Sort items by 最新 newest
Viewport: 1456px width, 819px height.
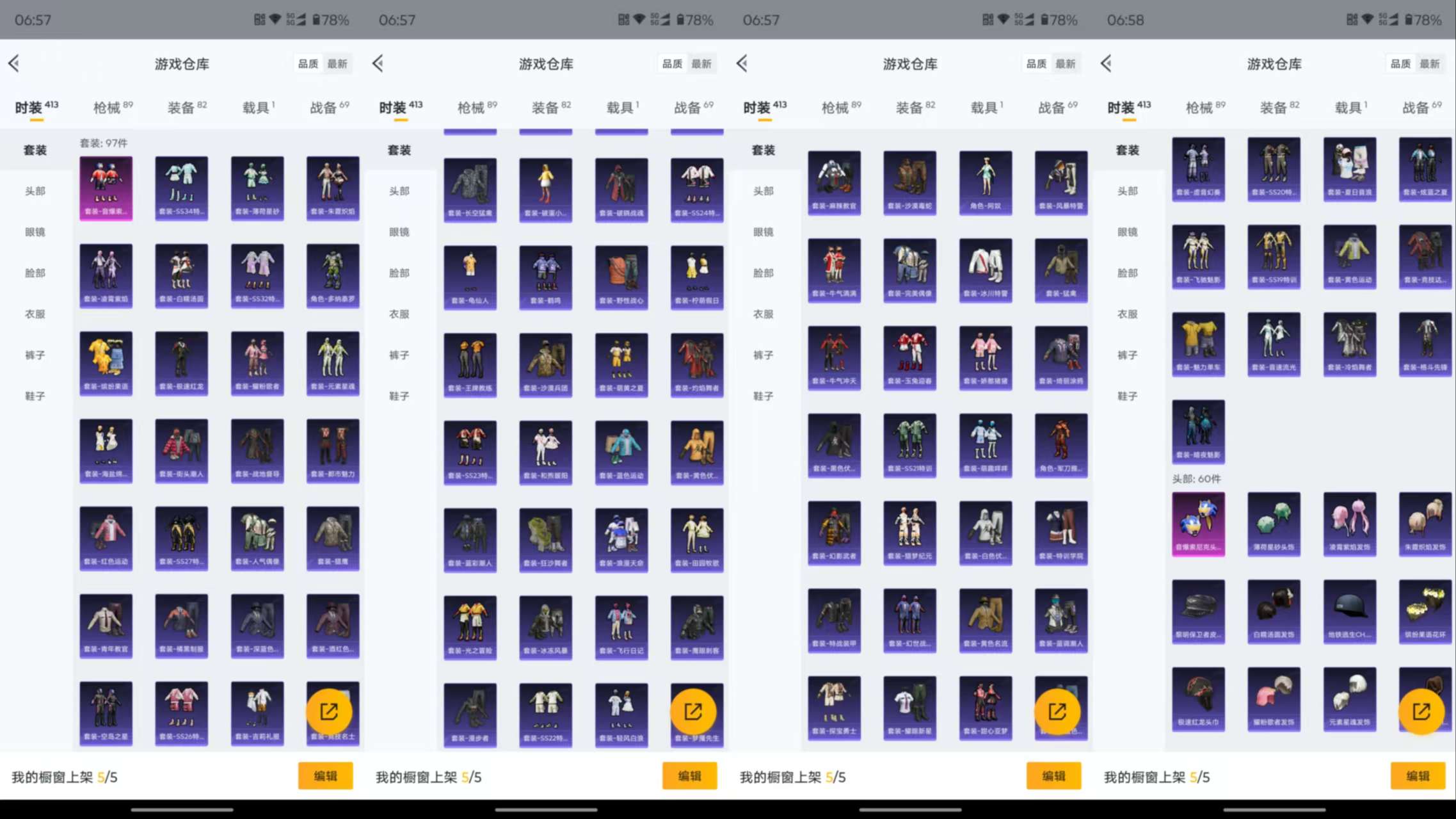[x=337, y=63]
